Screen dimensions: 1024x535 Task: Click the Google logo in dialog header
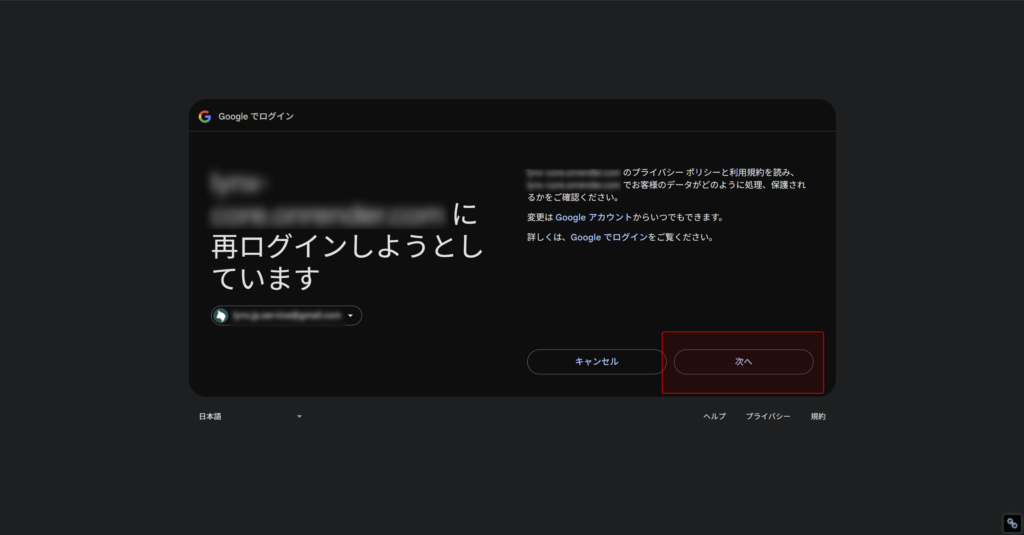click(205, 116)
